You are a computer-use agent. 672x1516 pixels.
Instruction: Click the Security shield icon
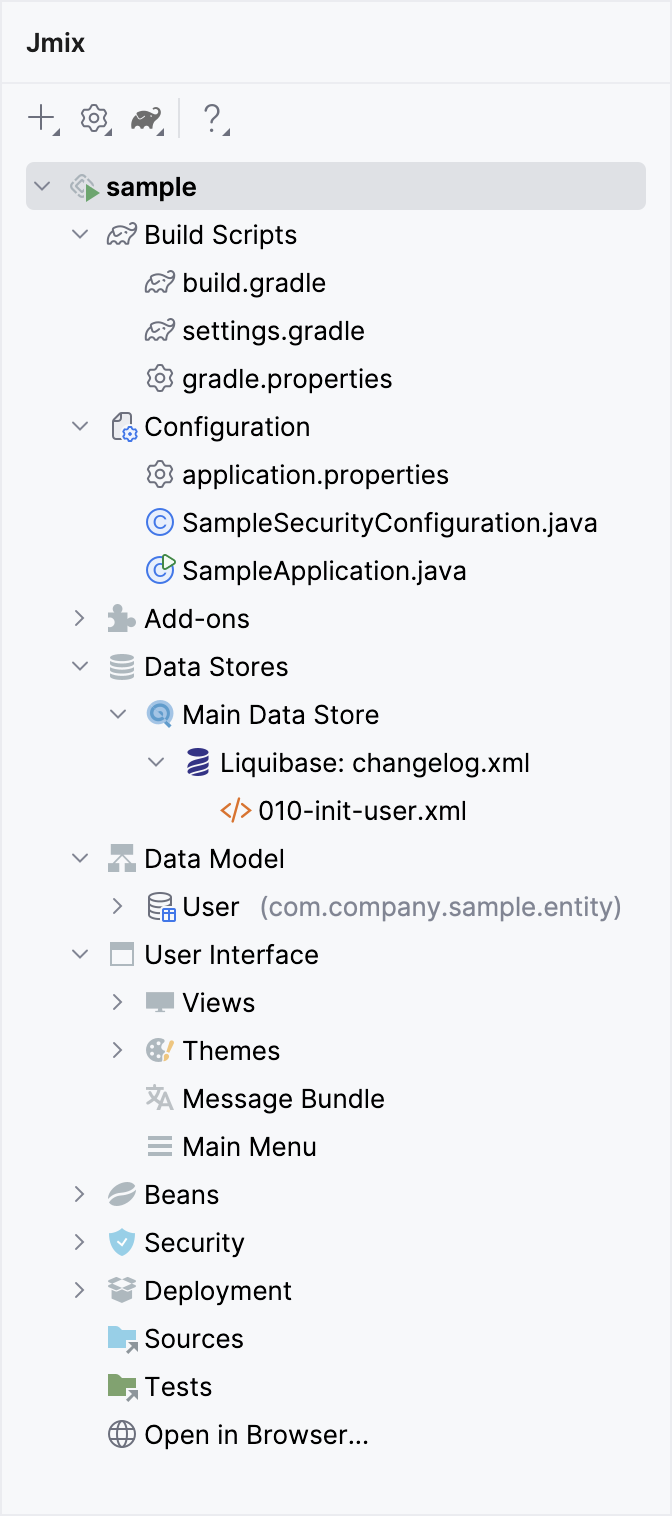click(121, 1243)
